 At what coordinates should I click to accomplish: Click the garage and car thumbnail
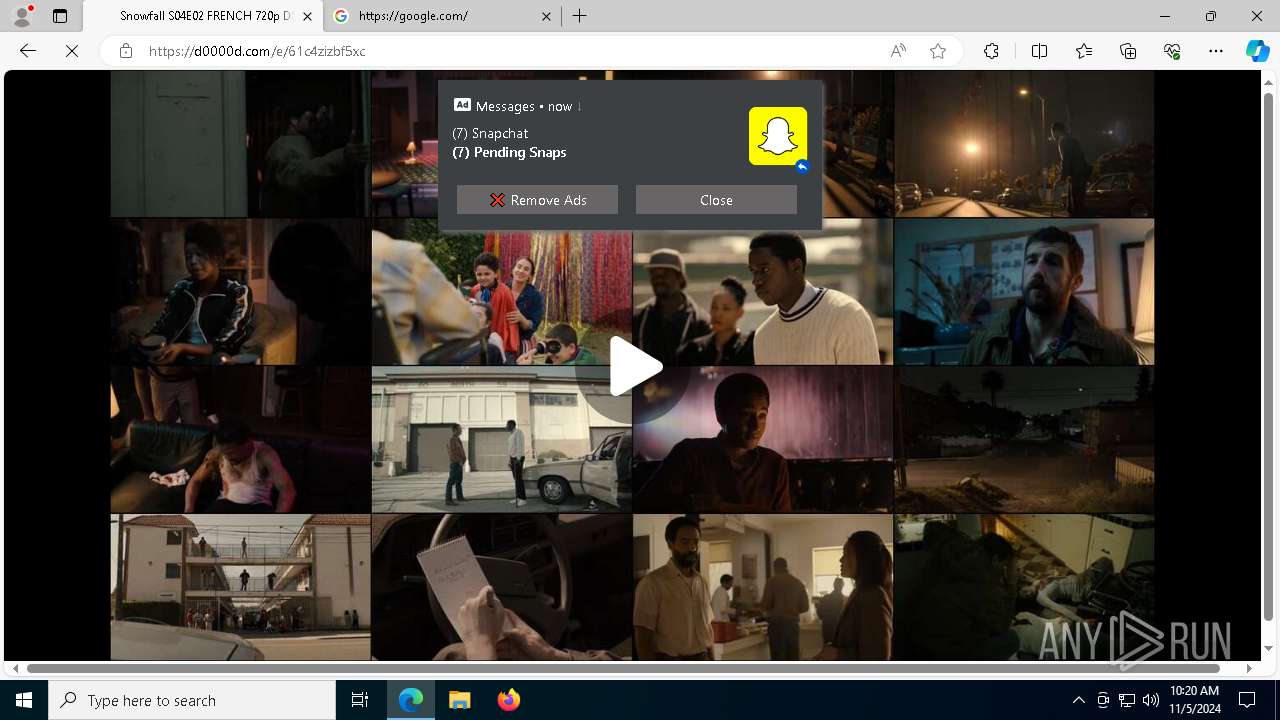(x=501, y=440)
